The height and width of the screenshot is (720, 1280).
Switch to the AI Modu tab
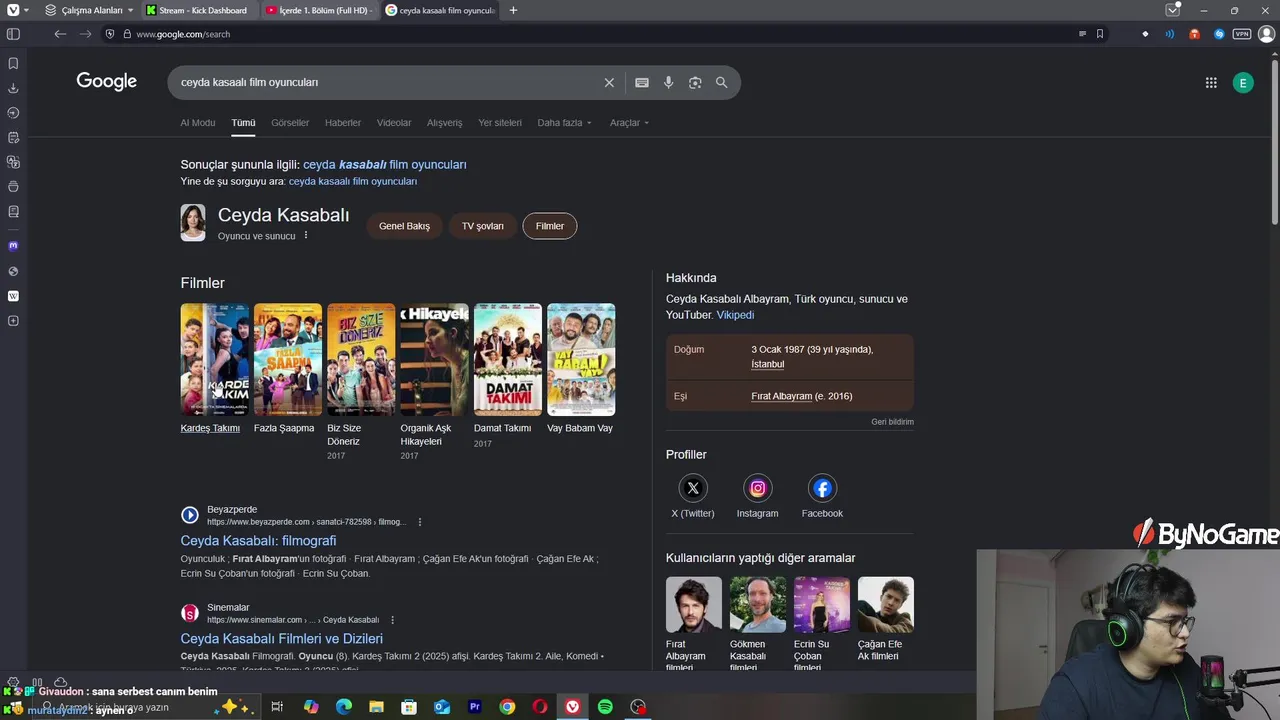(198, 123)
